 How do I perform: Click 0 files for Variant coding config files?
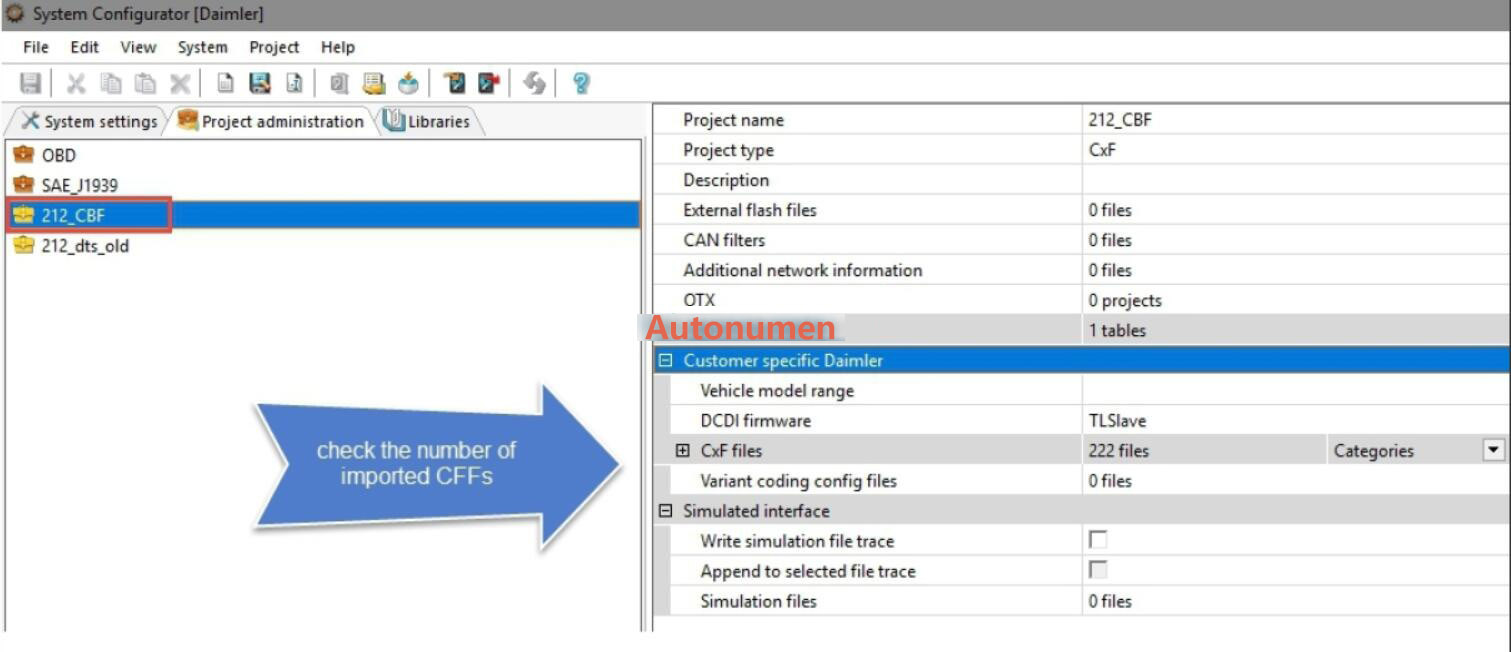point(1110,480)
